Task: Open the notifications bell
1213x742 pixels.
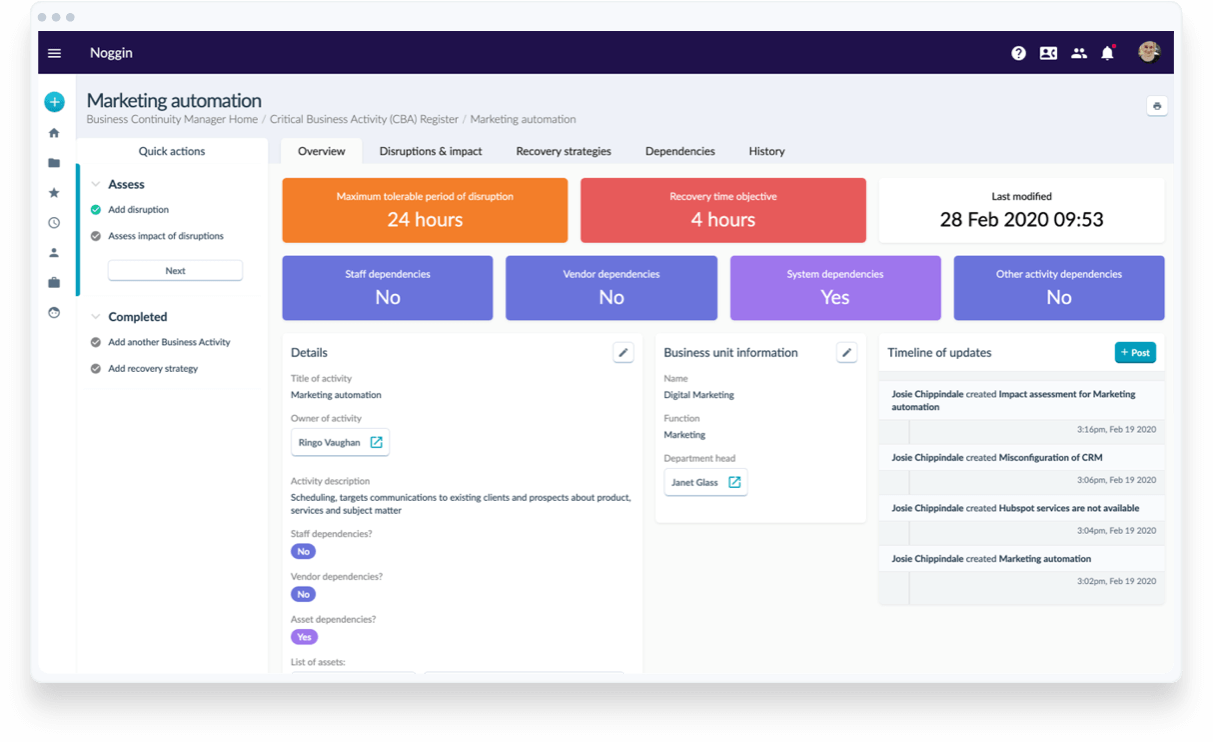Action: (x=1107, y=53)
